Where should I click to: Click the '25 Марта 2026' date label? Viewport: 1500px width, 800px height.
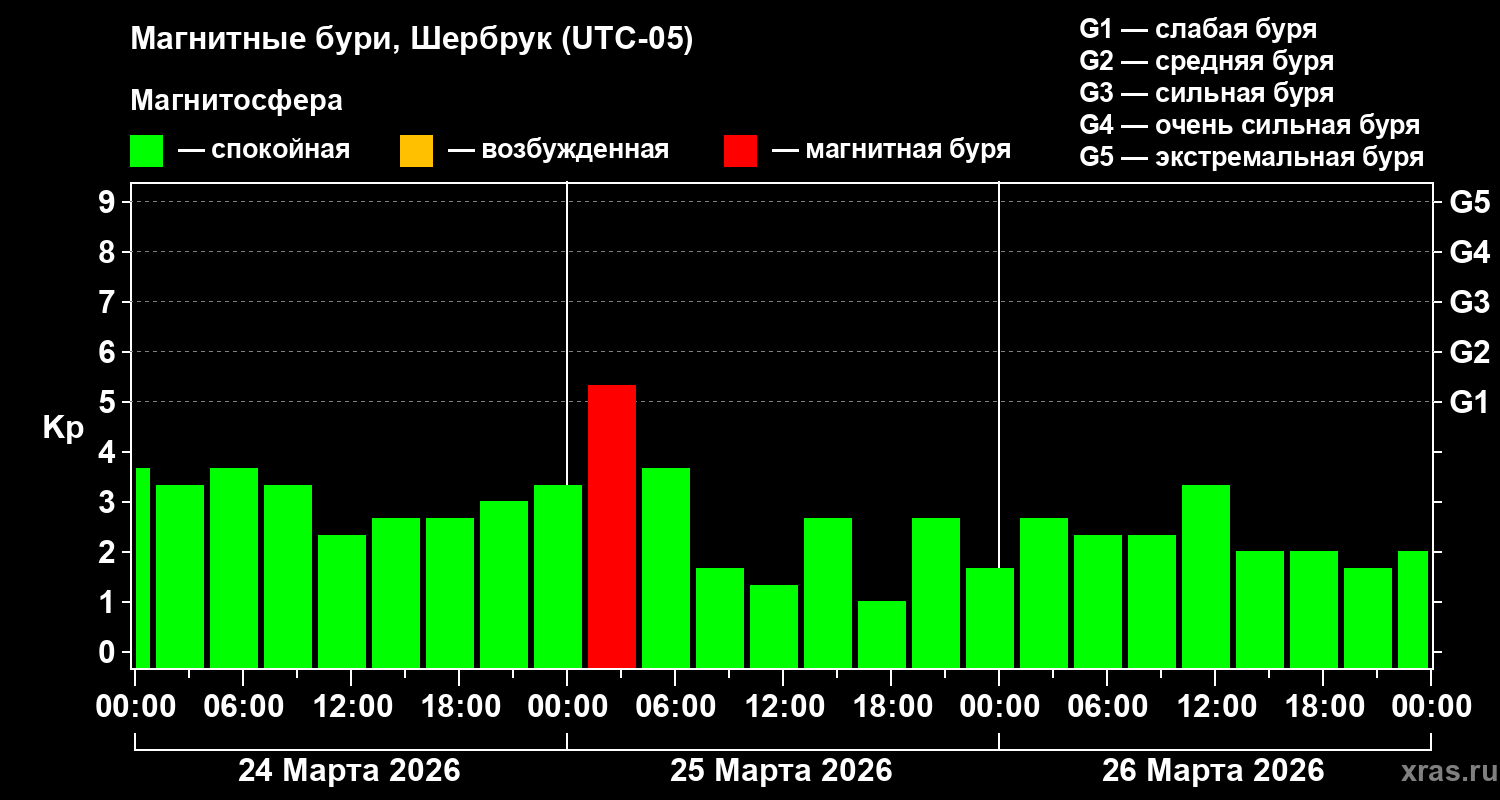point(781,770)
